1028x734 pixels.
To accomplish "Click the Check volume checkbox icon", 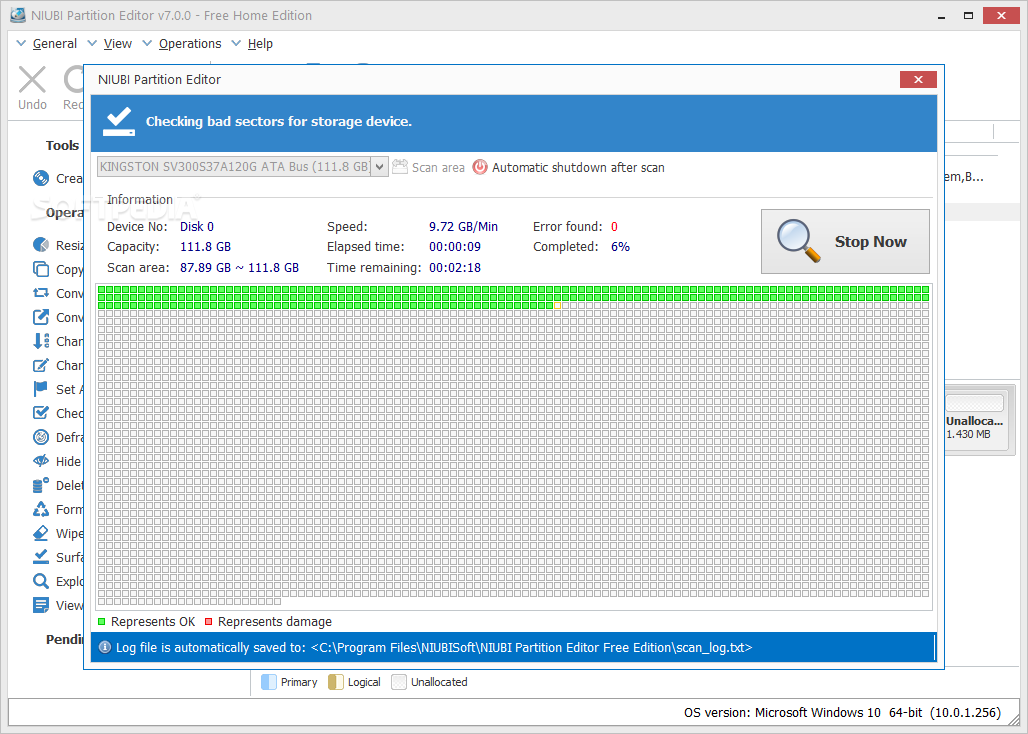I will pyautogui.click(x=41, y=414).
